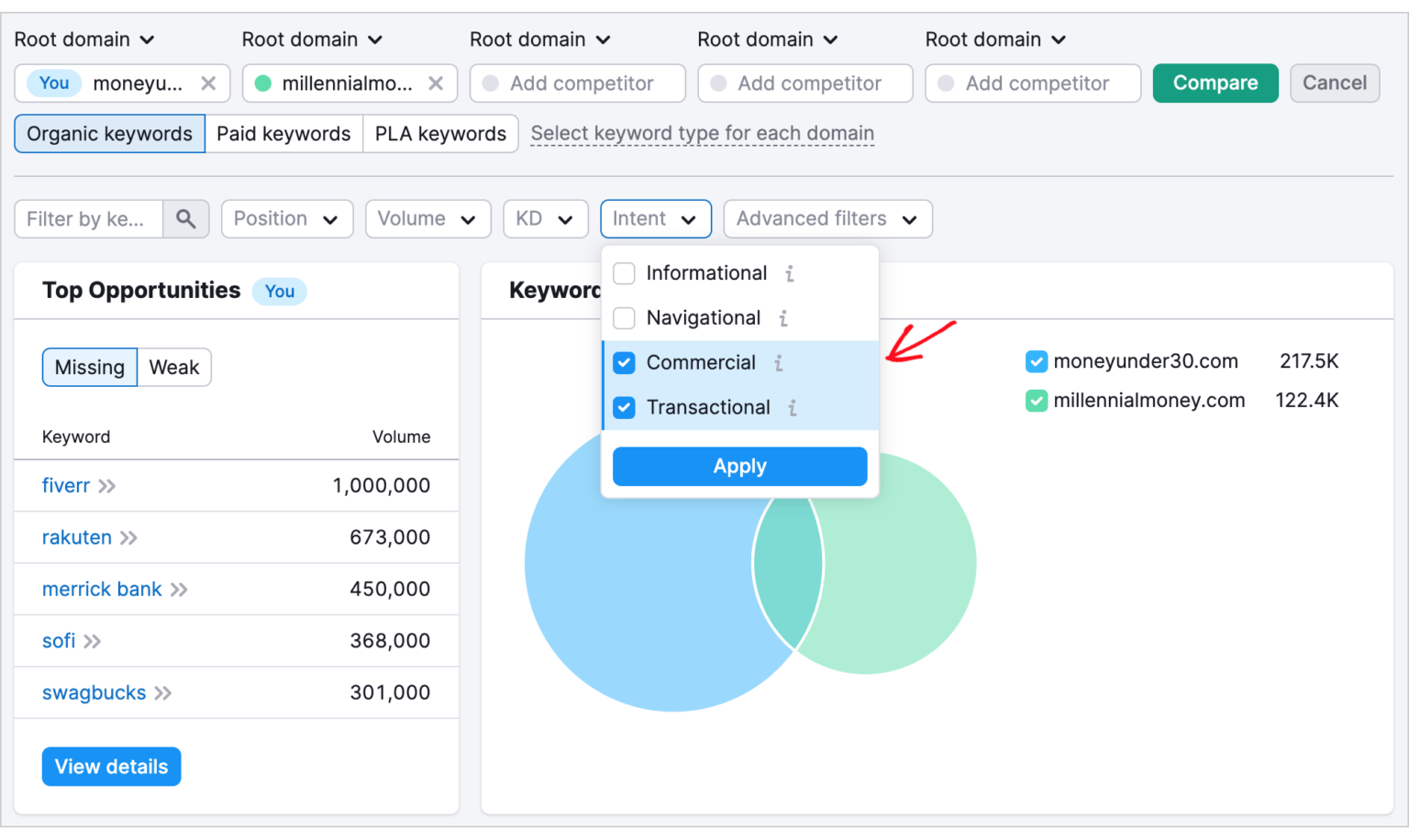
Task: Expand the Advanced filters dropdown
Action: [827, 218]
